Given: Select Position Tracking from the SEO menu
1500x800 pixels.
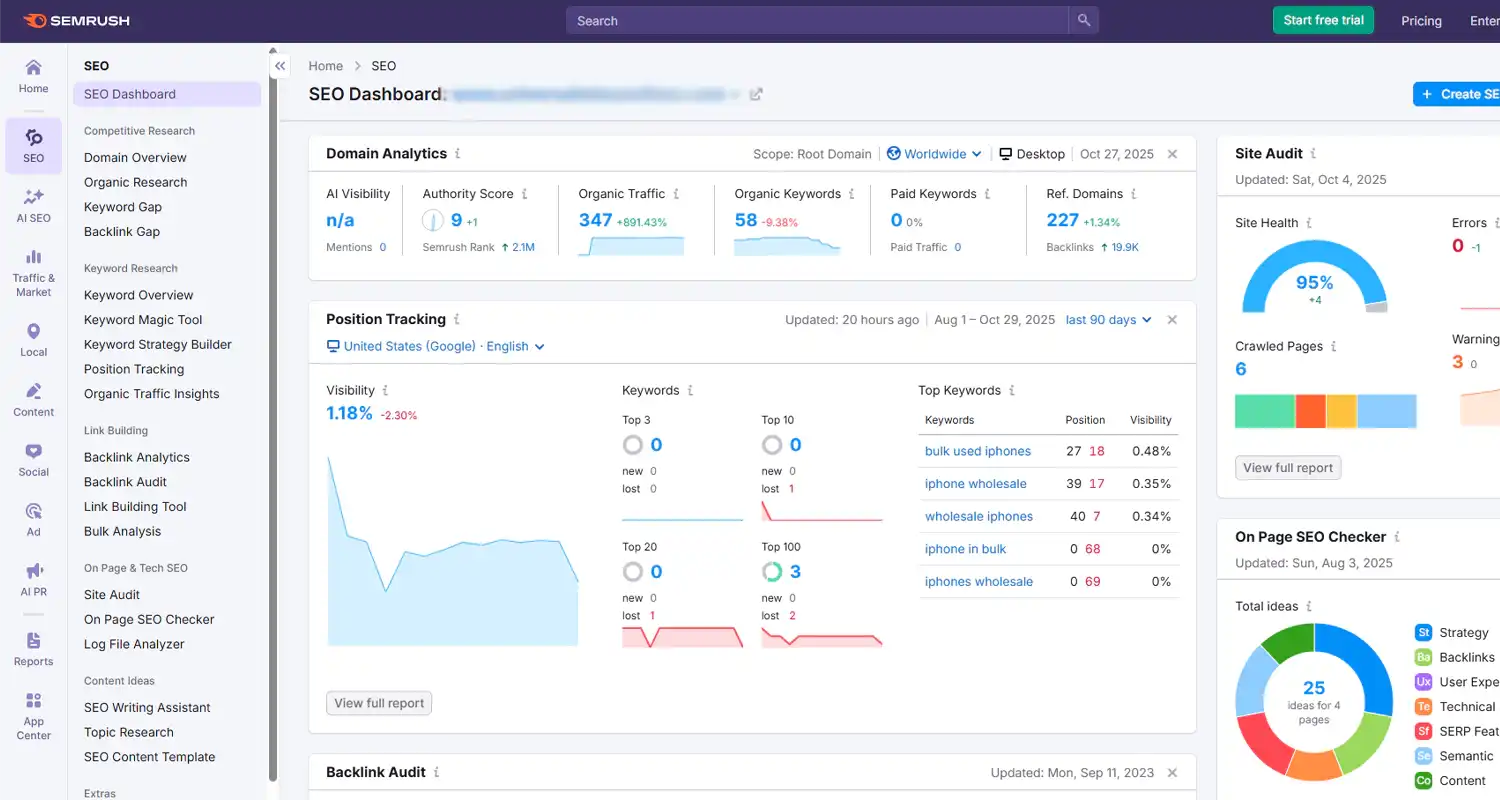Looking at the screenshot, I should [x=133, y=369].
